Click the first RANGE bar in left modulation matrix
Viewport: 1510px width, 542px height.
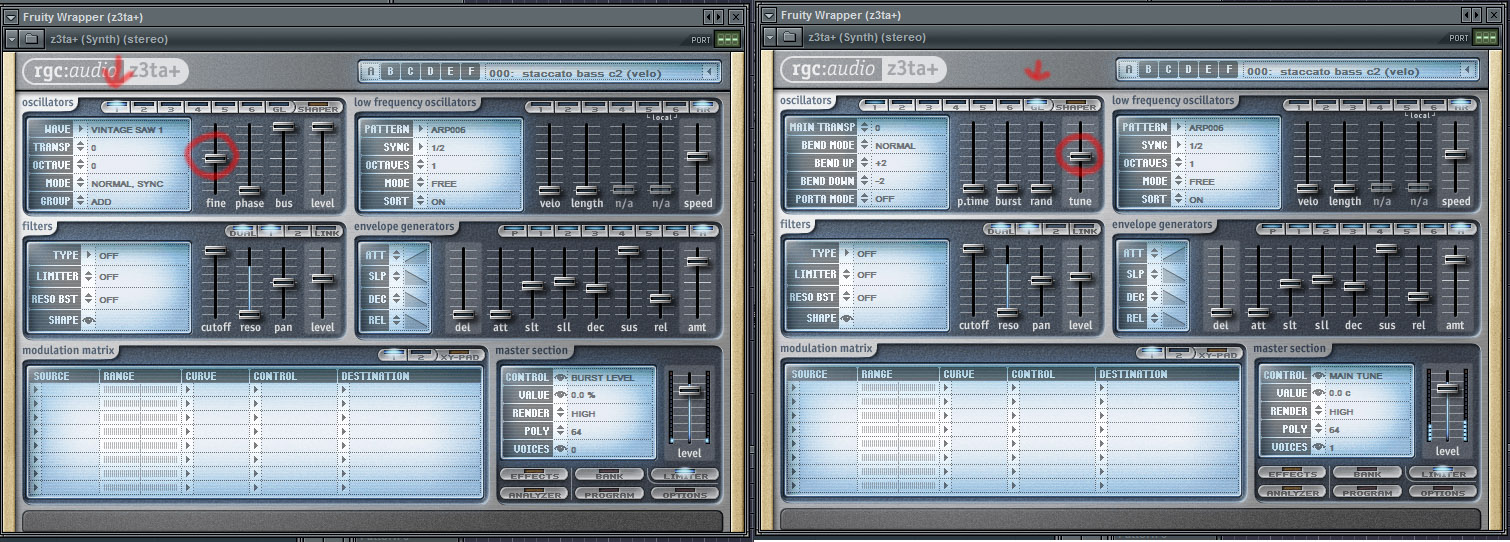(141, 390)
